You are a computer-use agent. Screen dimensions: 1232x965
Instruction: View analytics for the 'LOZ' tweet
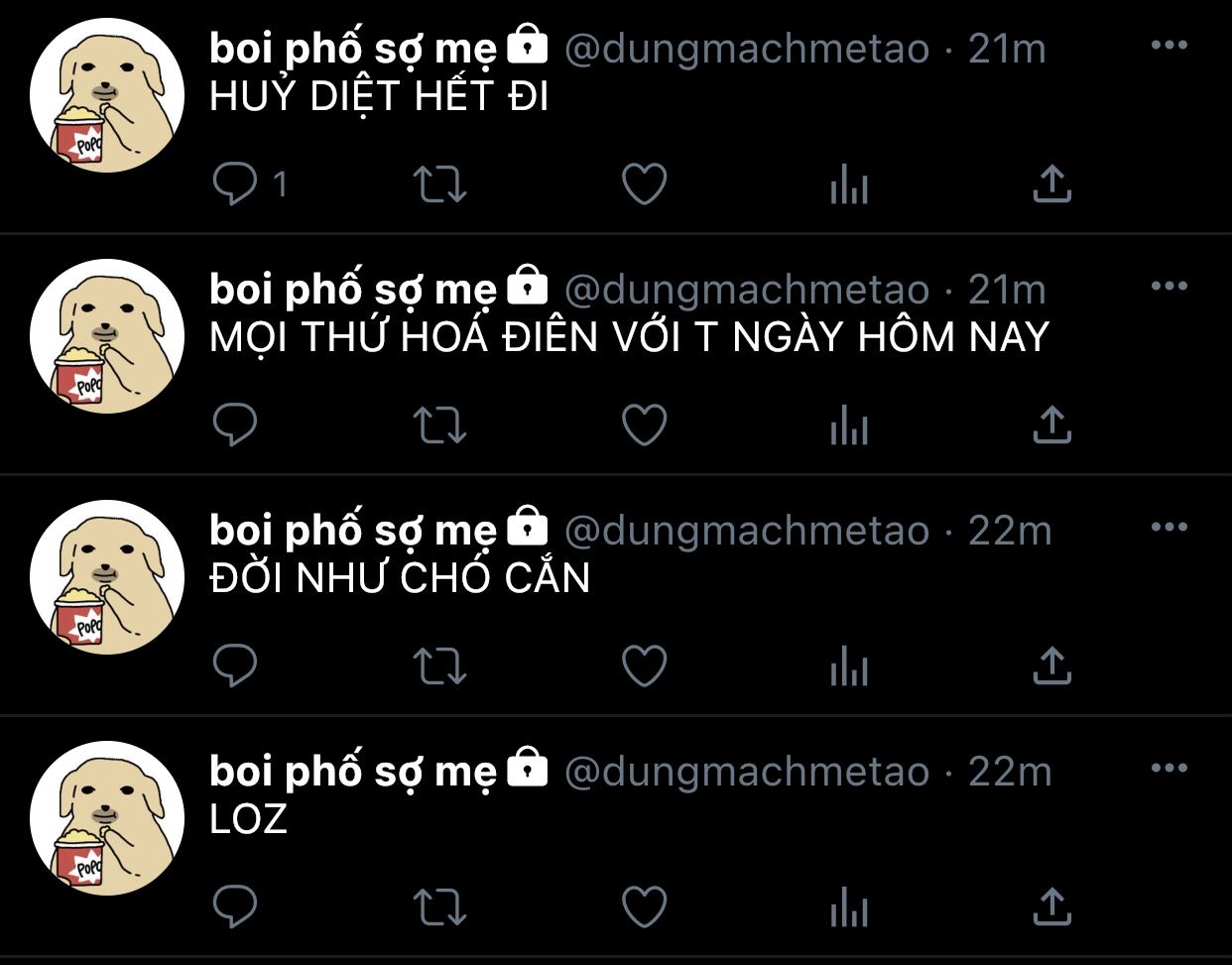click(849, 907)
